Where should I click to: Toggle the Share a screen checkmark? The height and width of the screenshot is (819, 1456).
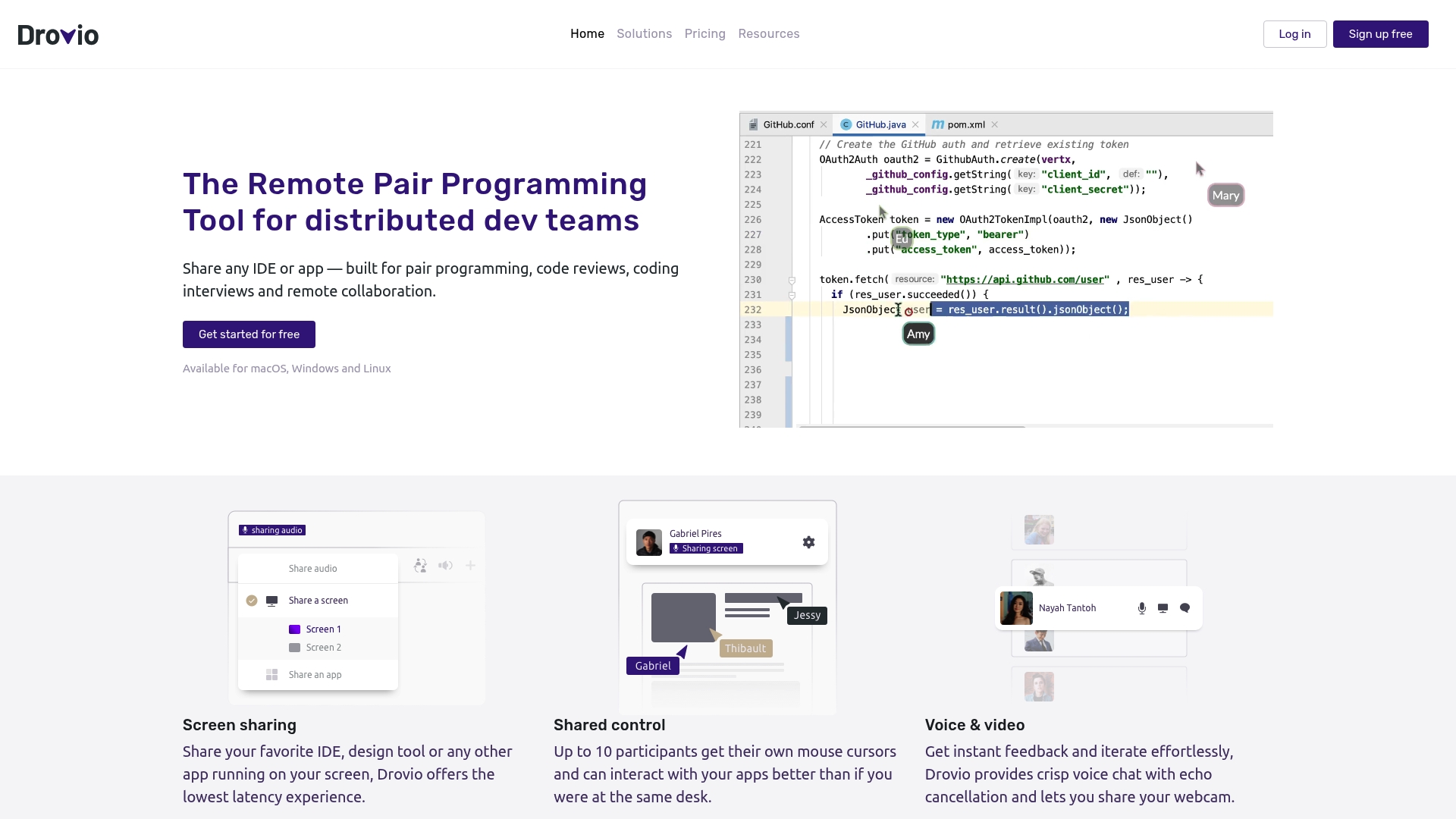252,601
